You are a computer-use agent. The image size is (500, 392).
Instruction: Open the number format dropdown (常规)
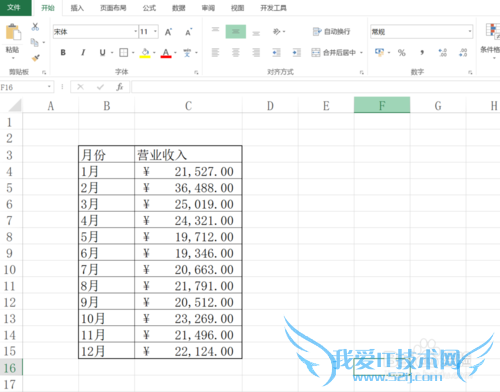coord(470,32)
